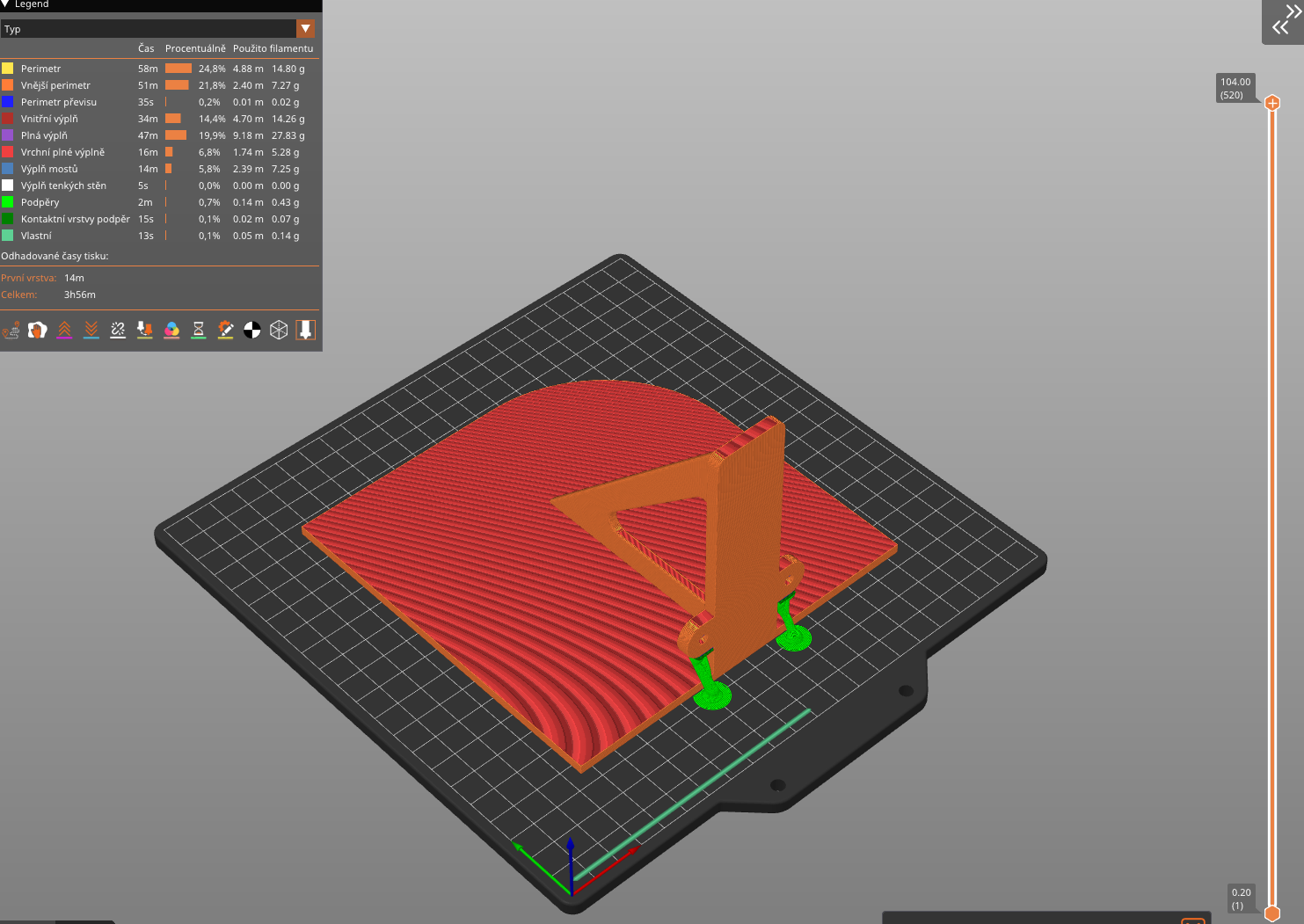
Task: Toggle tool marker nozzle icon
Action: 306,330
